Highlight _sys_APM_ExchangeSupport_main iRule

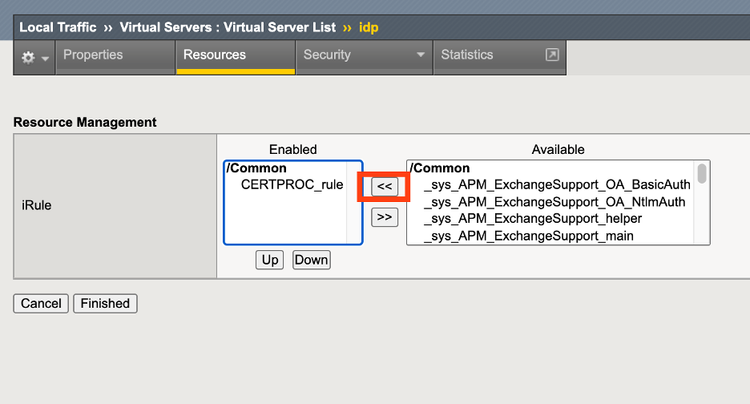(x=526, y=235)
